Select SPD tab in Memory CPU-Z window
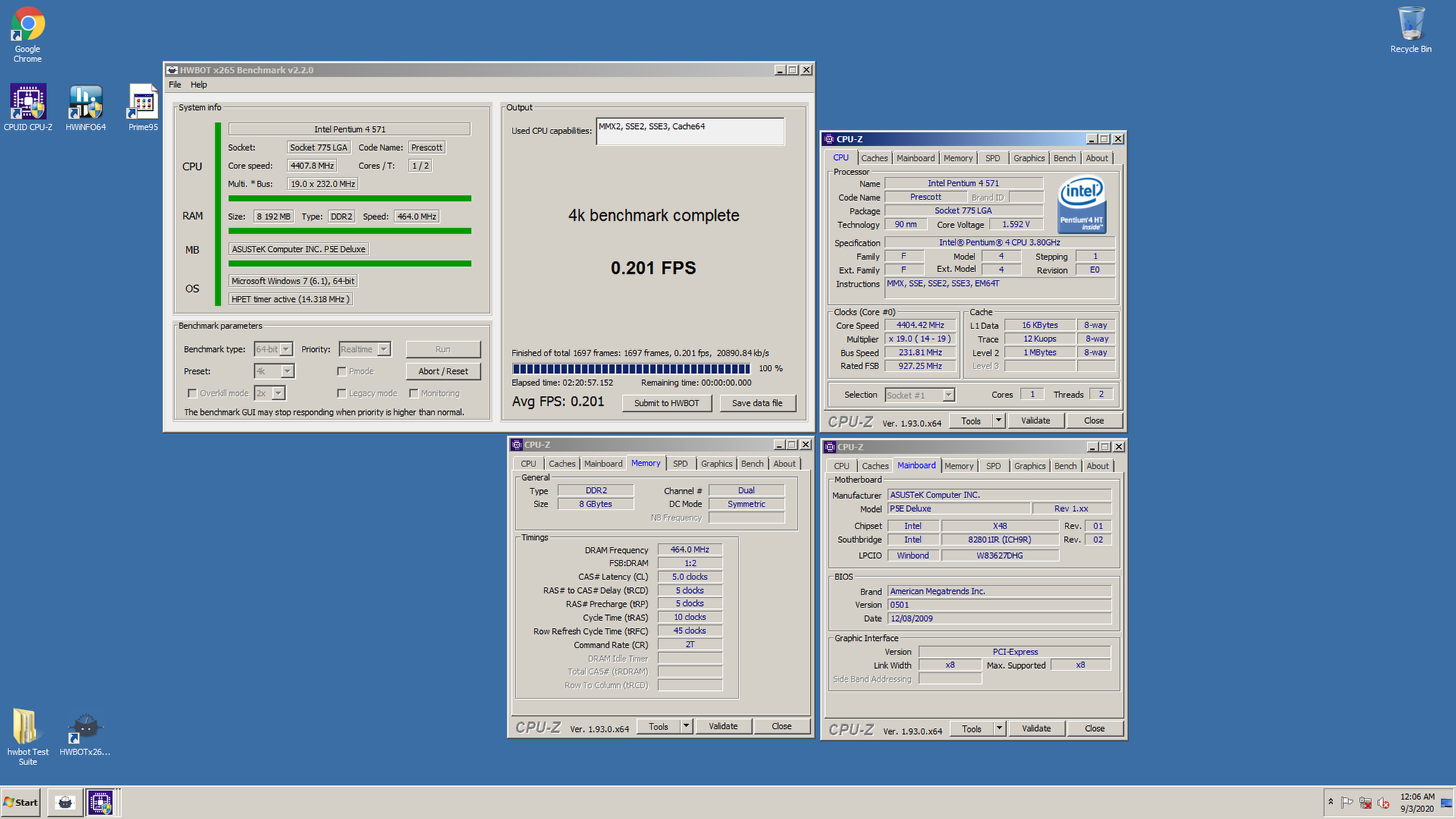This screenshot has height=819, width=1456. [x=680, y=463]
